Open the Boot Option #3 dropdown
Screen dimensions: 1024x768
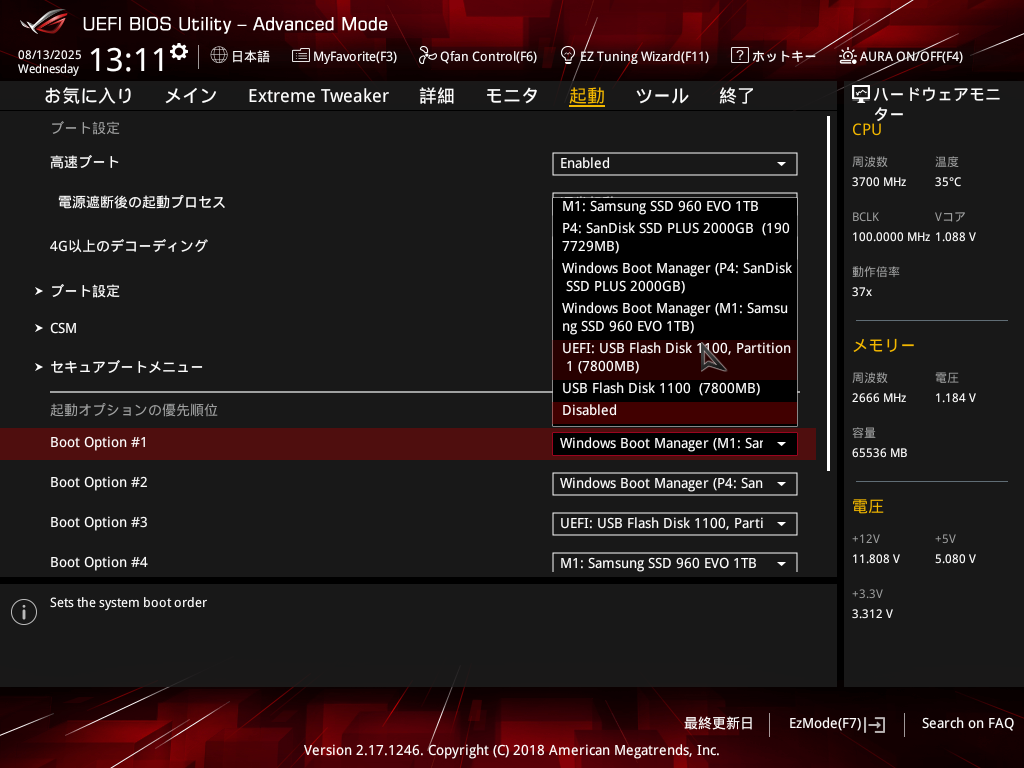pyautogui.click(x=675, y=524)
